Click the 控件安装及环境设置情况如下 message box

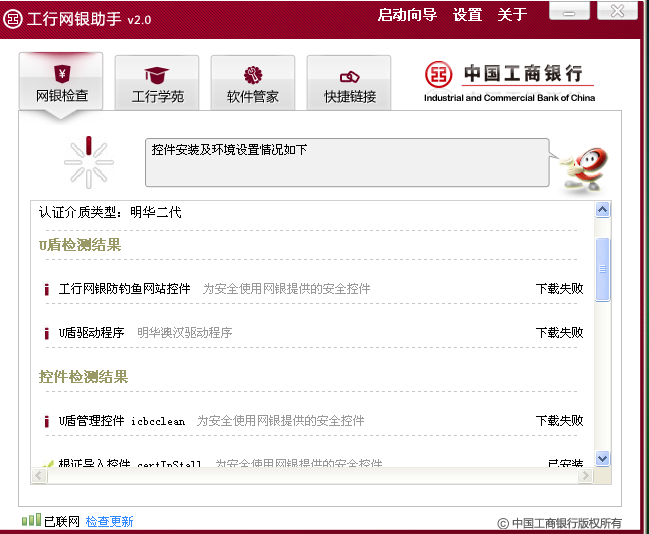coord(347,162)
